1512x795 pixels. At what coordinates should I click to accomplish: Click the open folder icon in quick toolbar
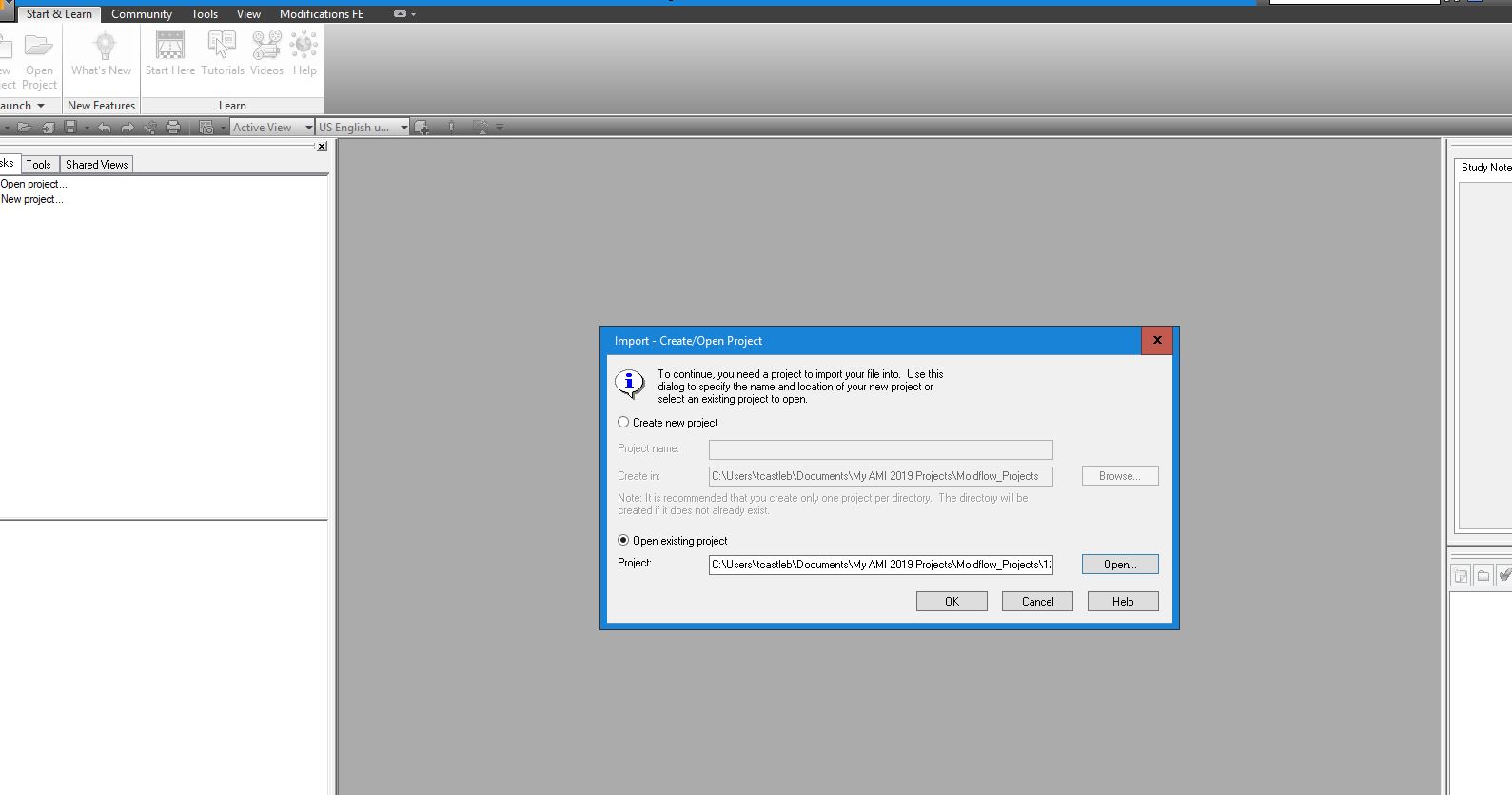pyautogui.click(x=25, y=127)
